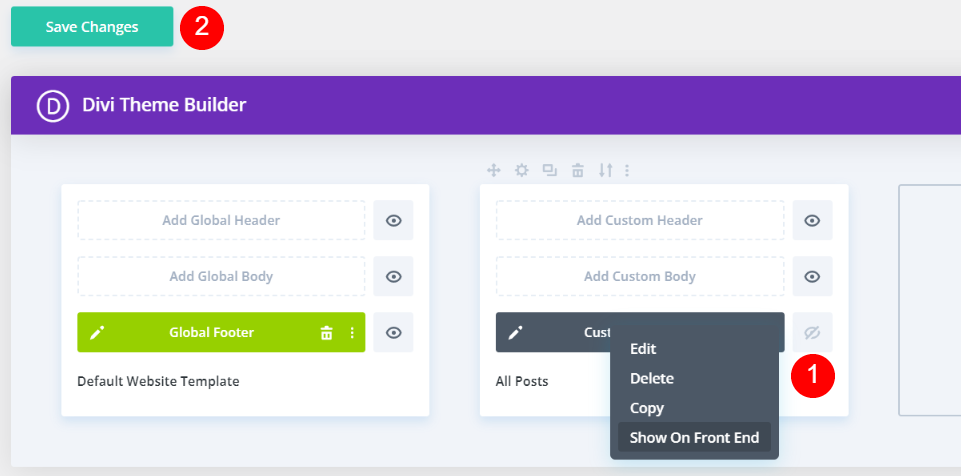Viewport: 961px width, 476px height.
Task: Click the green Global Footer bar
Action: 221,332
